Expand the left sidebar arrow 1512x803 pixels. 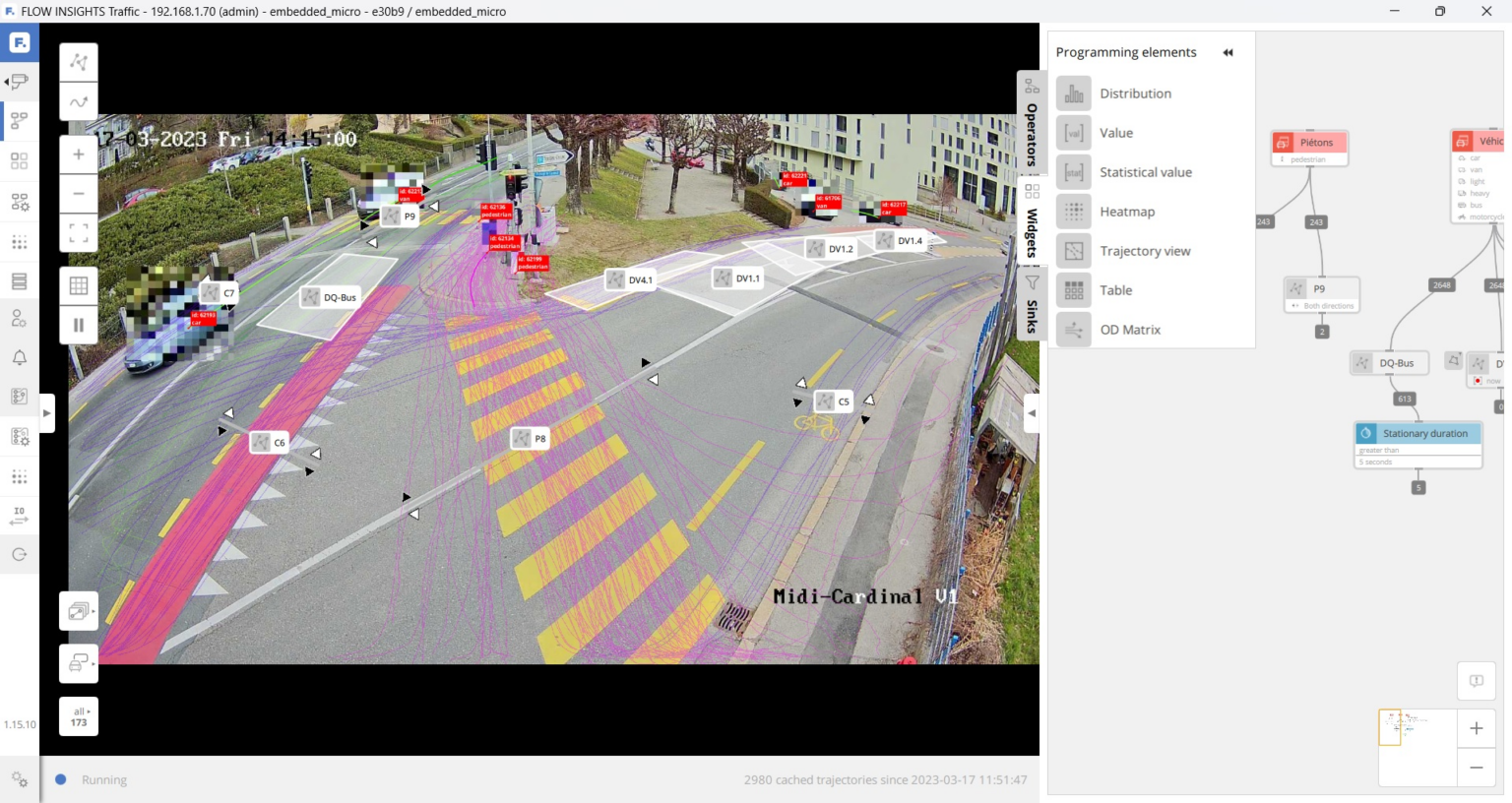(x=46, y=412)
